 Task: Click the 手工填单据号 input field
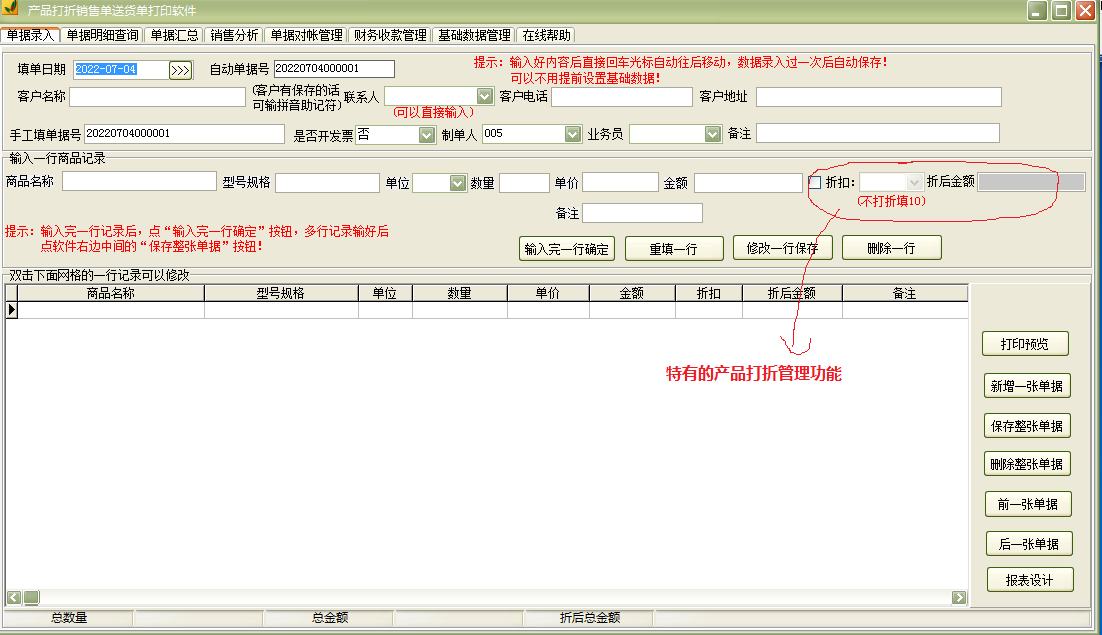point(184,133)
